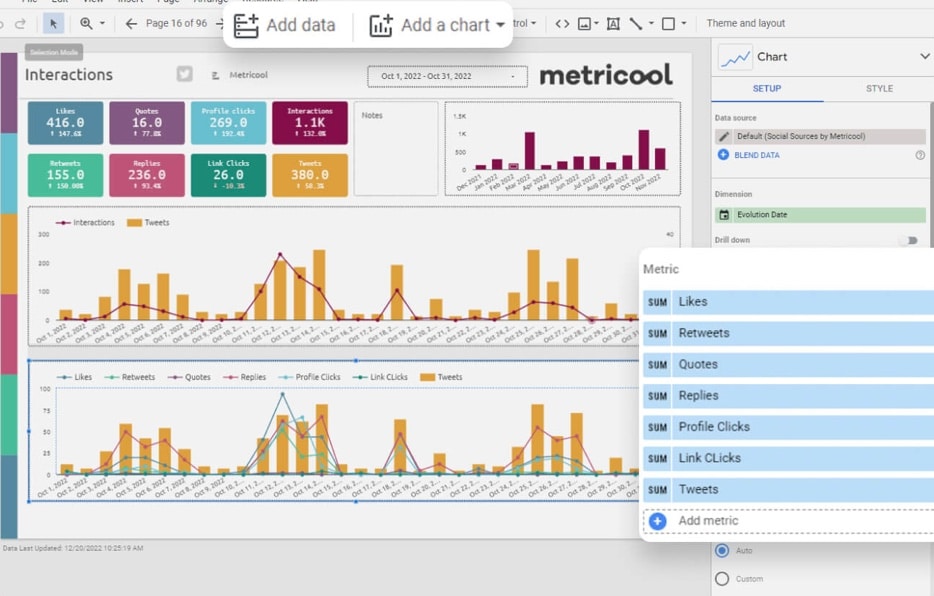Screen dimensions: 934x596
Task: Click the redo arrow in toolbar
Action: 21,24
